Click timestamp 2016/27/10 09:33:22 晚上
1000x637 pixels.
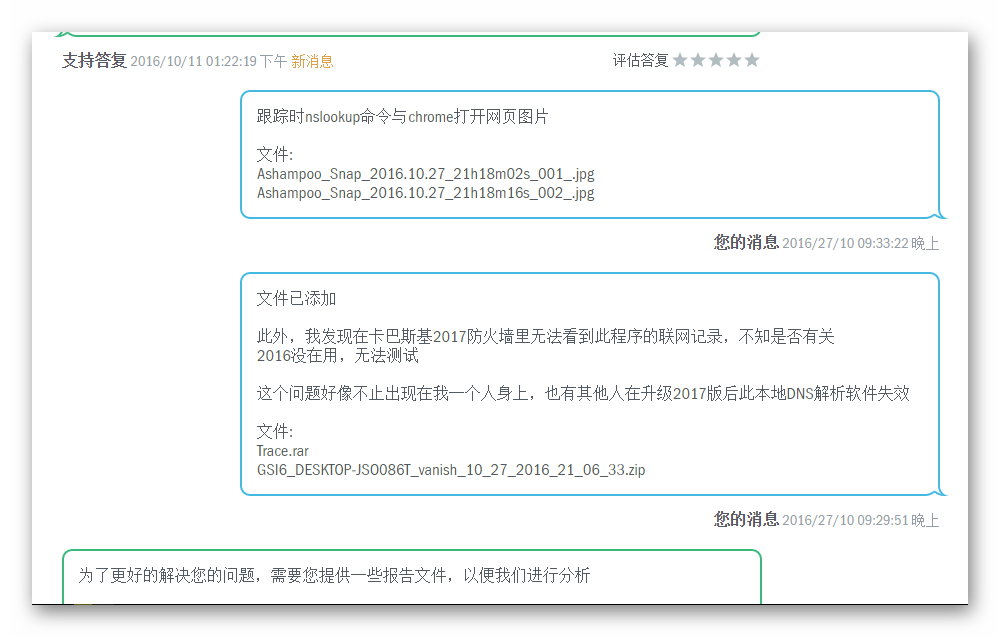[x=860, y=243]
